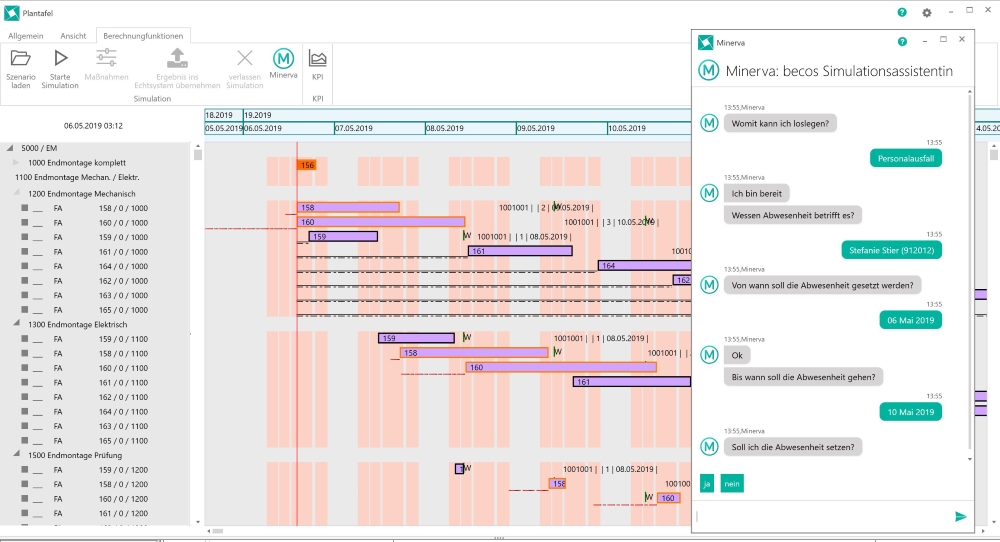This screenshot has width=1000, height=542.
Task: Click the send arrow in Minerva chat
Action: (961, 516)
